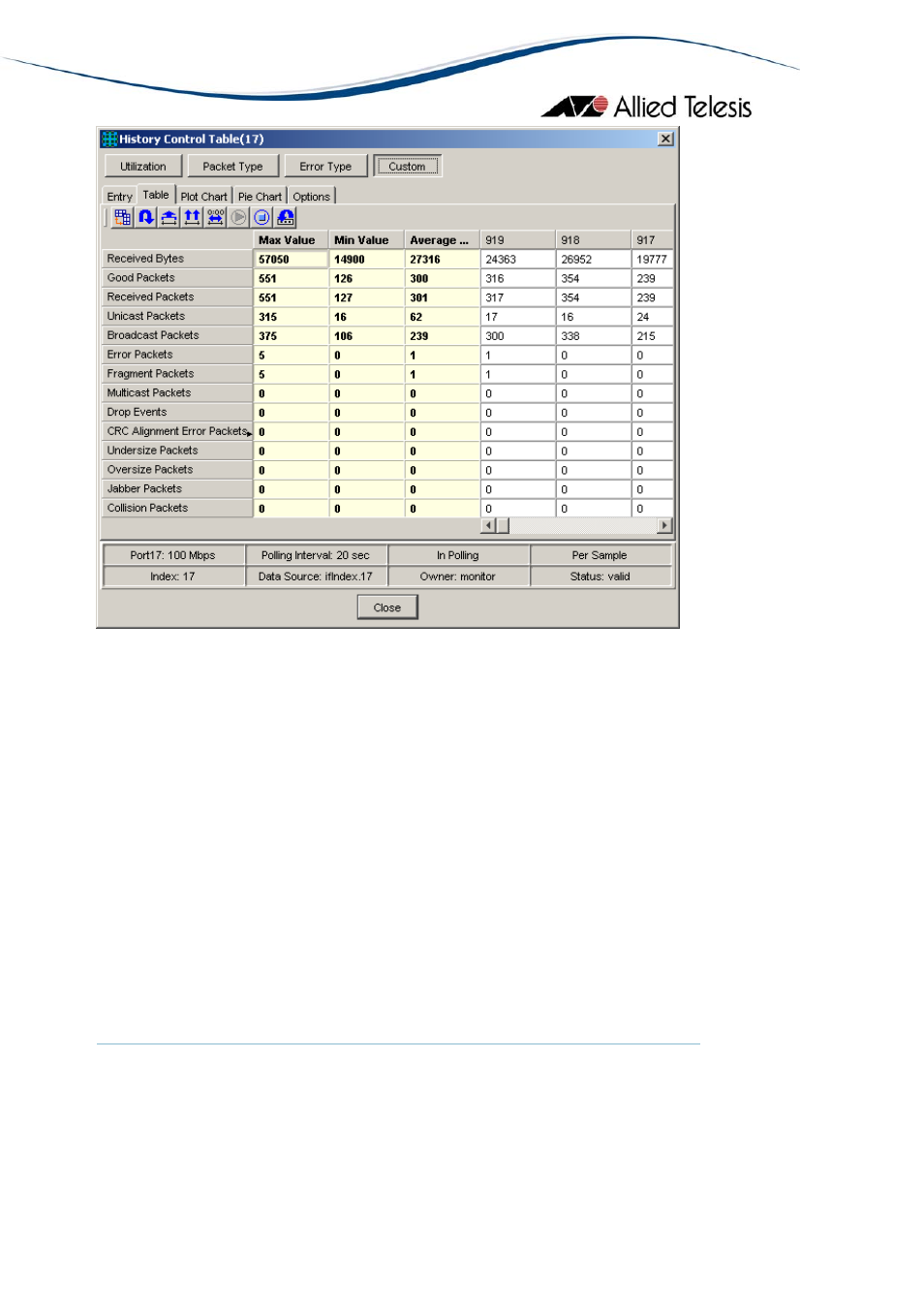This screenshot has width=924, height=1308.
Task: Switch to the Entry tab
Action: tap(120, 197)
